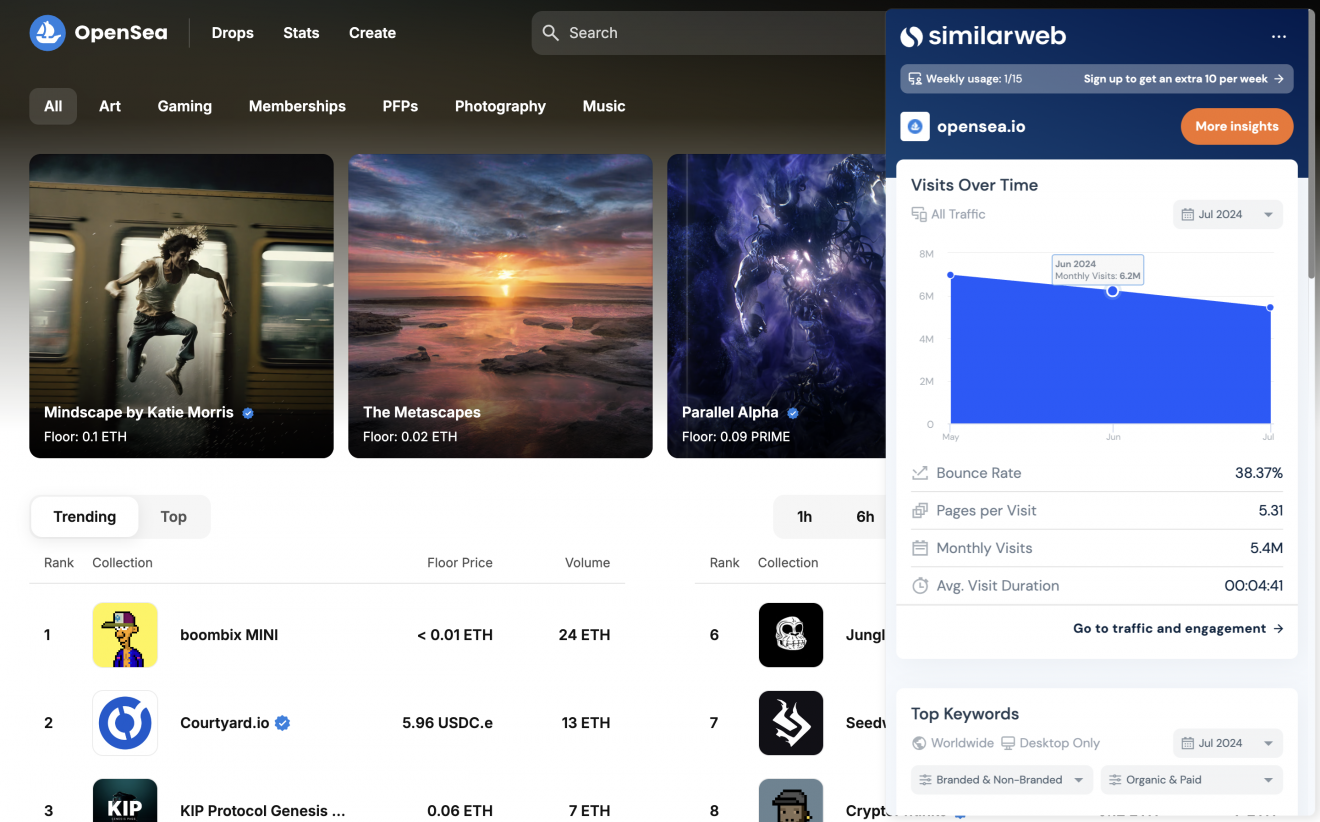Open Courtyard.io collection logo

click(x=125, y=723)
